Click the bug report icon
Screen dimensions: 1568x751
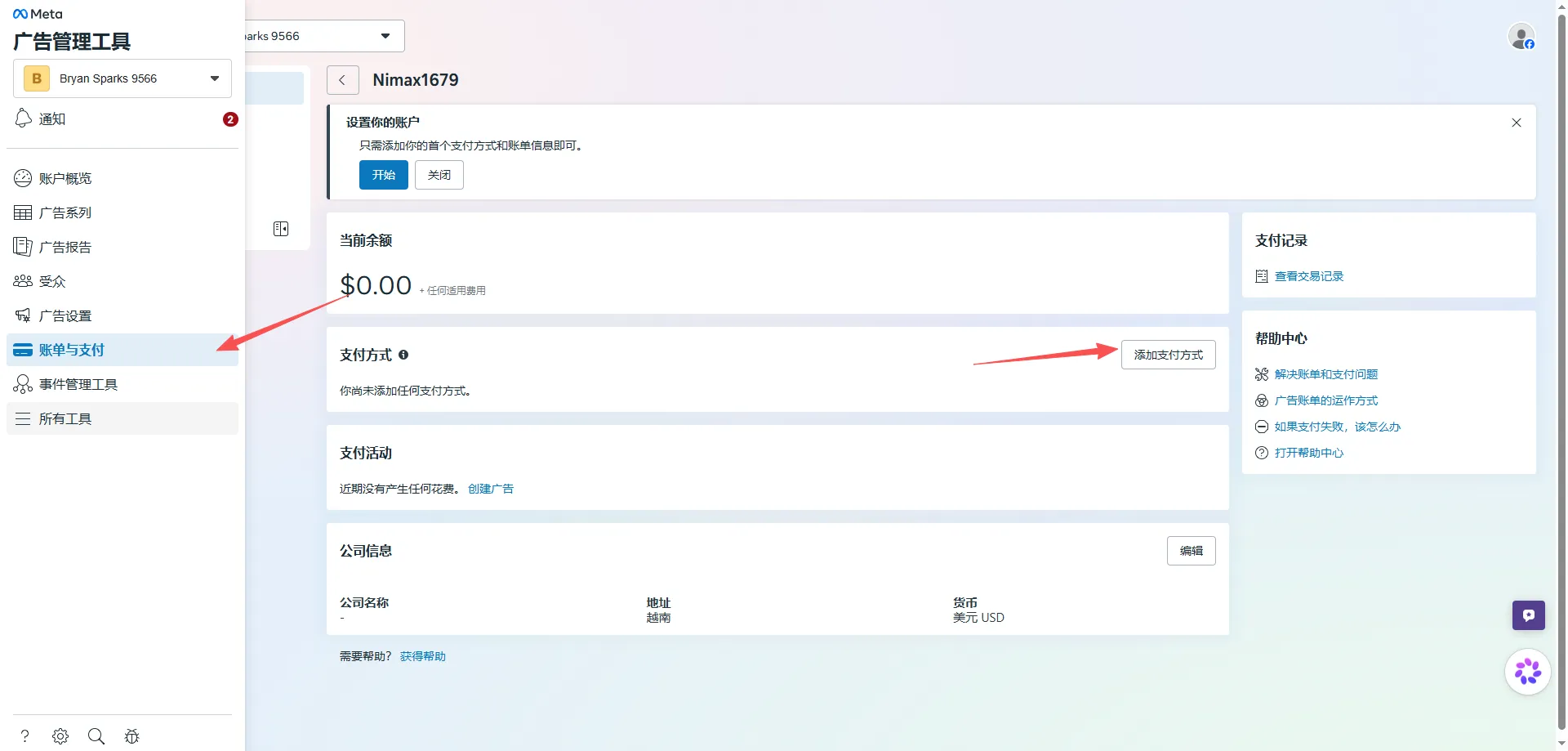click(x=131, y=736)
